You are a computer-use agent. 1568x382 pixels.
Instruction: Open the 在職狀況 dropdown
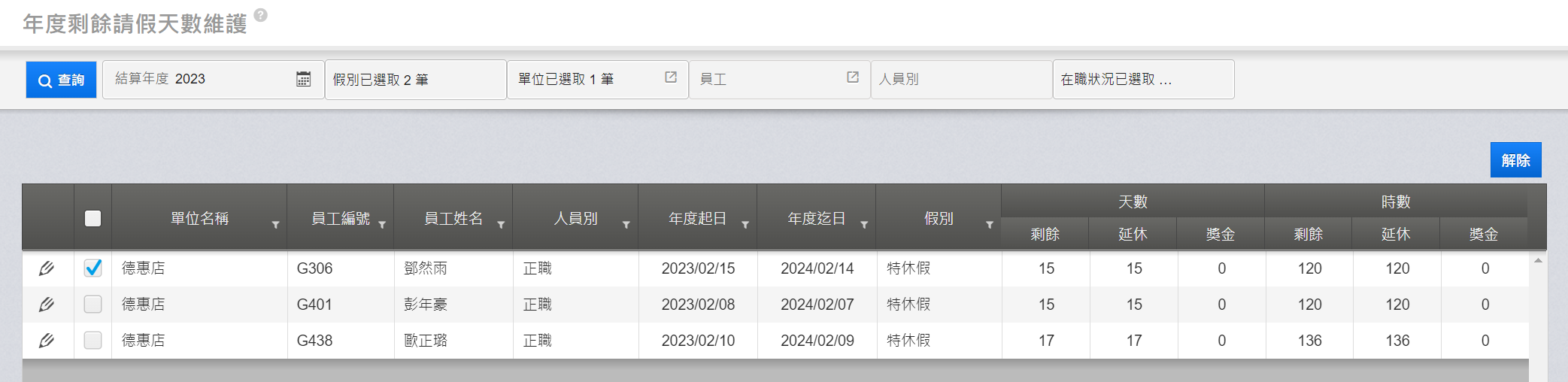click(x=1142, y=80)
